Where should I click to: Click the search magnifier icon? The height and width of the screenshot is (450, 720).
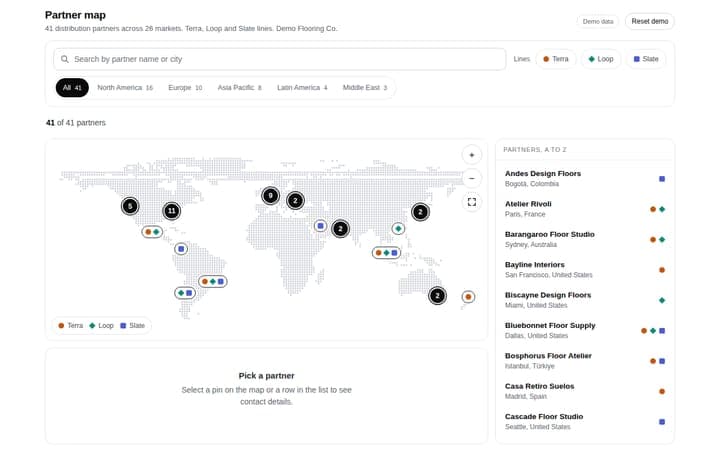[x=65, y=59]
